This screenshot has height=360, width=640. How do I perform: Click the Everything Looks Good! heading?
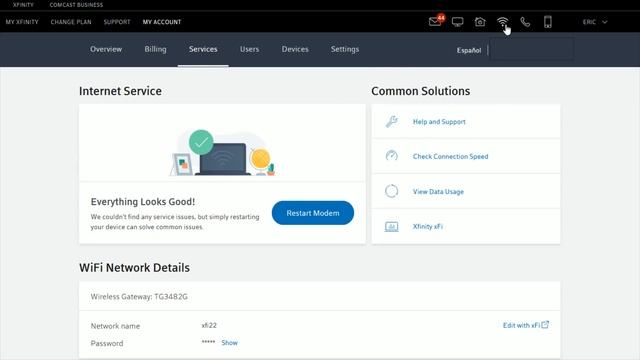[x=143, y=202]
